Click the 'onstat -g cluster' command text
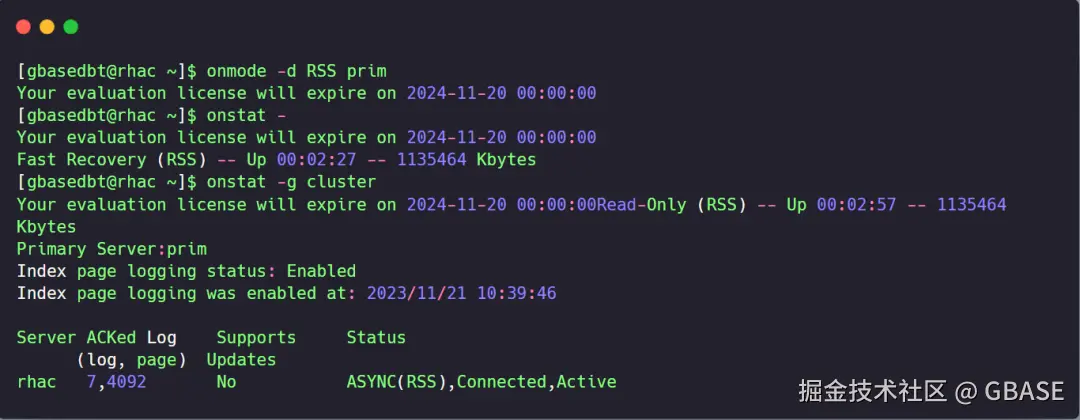The width and height of the screenshot is (1080, 420). [x=291, y=182]
